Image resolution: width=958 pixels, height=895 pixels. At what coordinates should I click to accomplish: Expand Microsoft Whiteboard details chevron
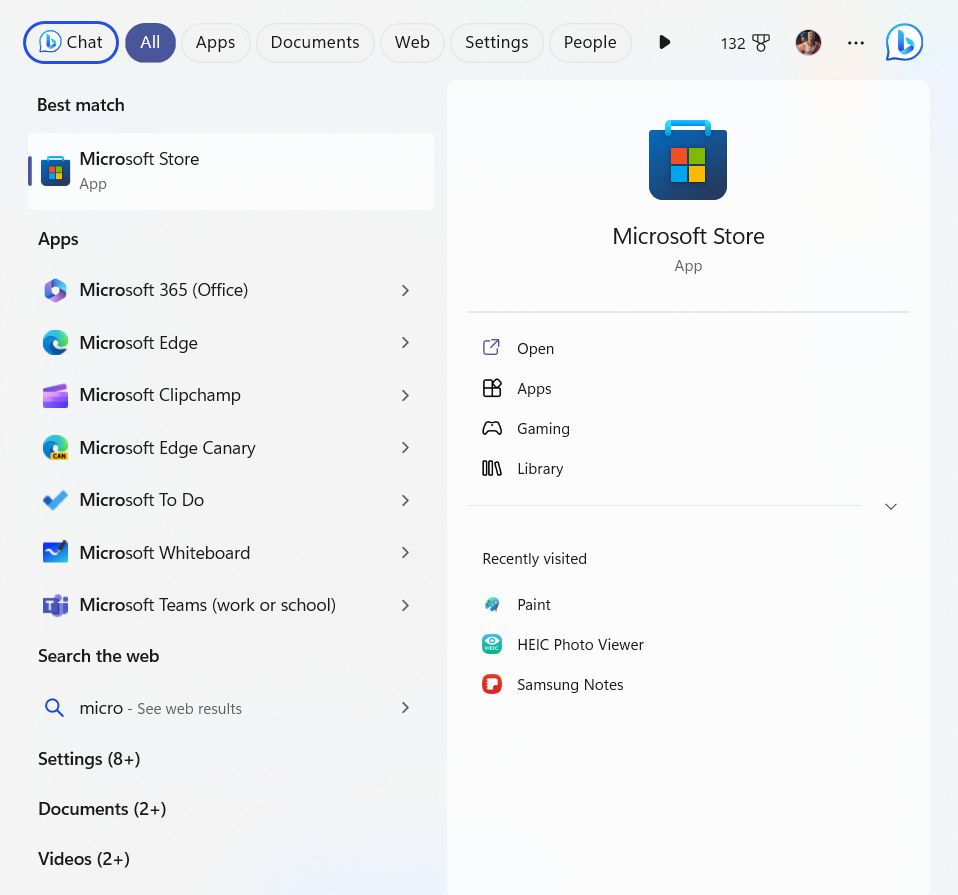405,552
